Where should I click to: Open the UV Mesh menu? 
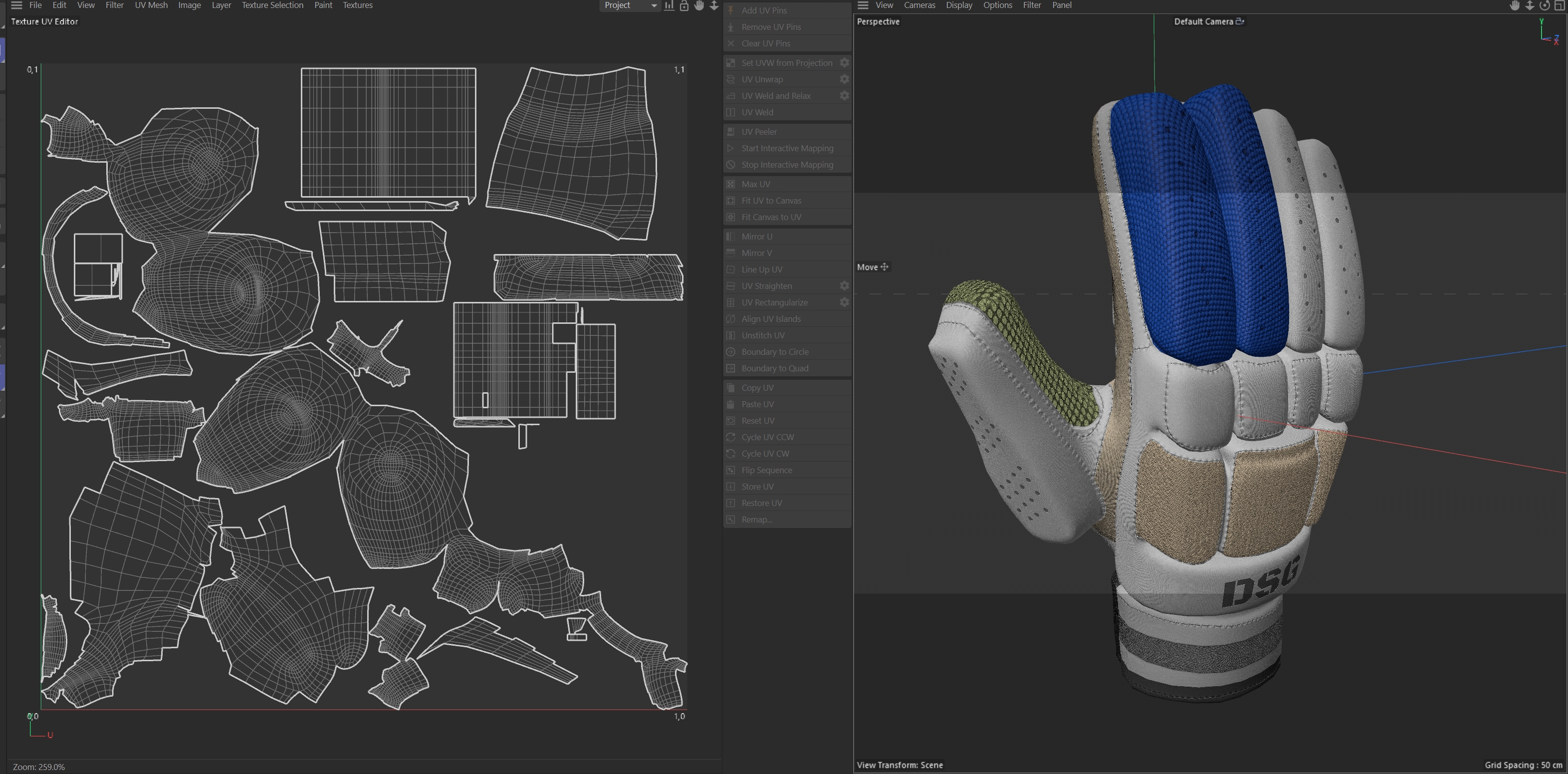(151, 5)
